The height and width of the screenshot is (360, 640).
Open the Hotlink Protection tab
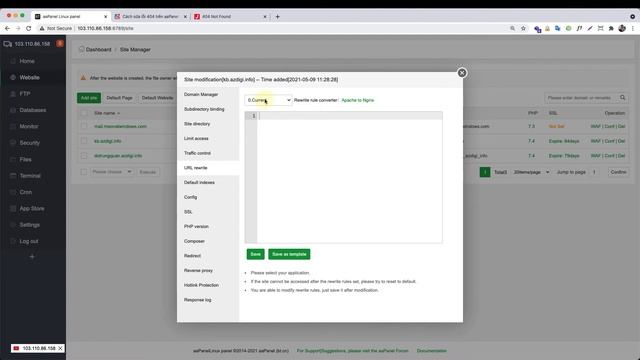click(201, 285)
